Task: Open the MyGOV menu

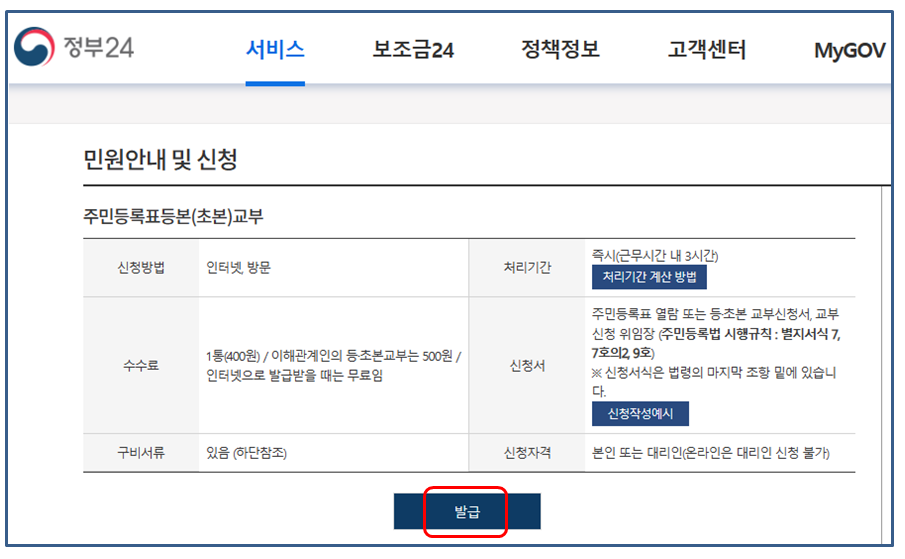Action: click(x=850, y=51)
